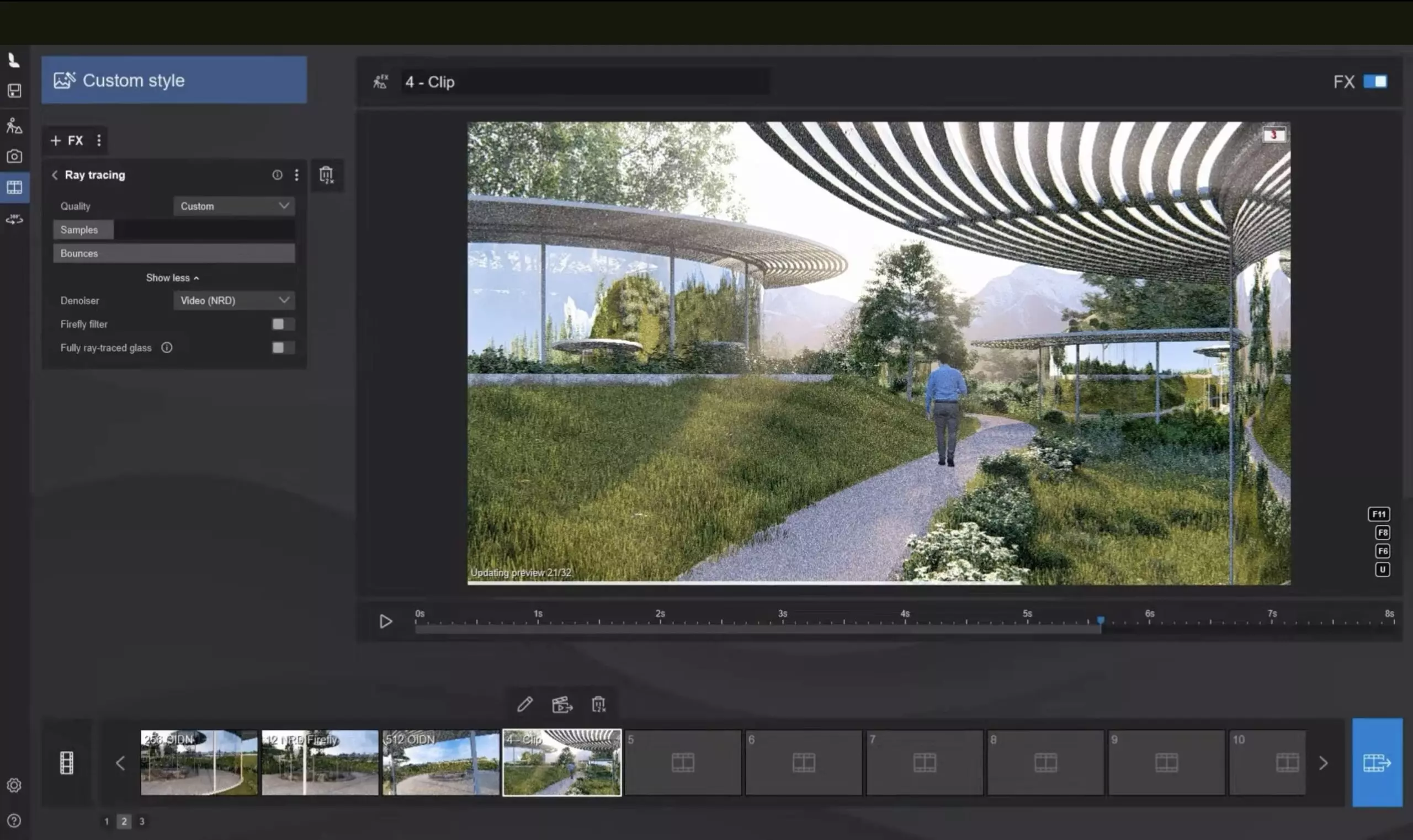Collapse options with Show less
Screen dimensions: 1413x840
tap(172, 278)
